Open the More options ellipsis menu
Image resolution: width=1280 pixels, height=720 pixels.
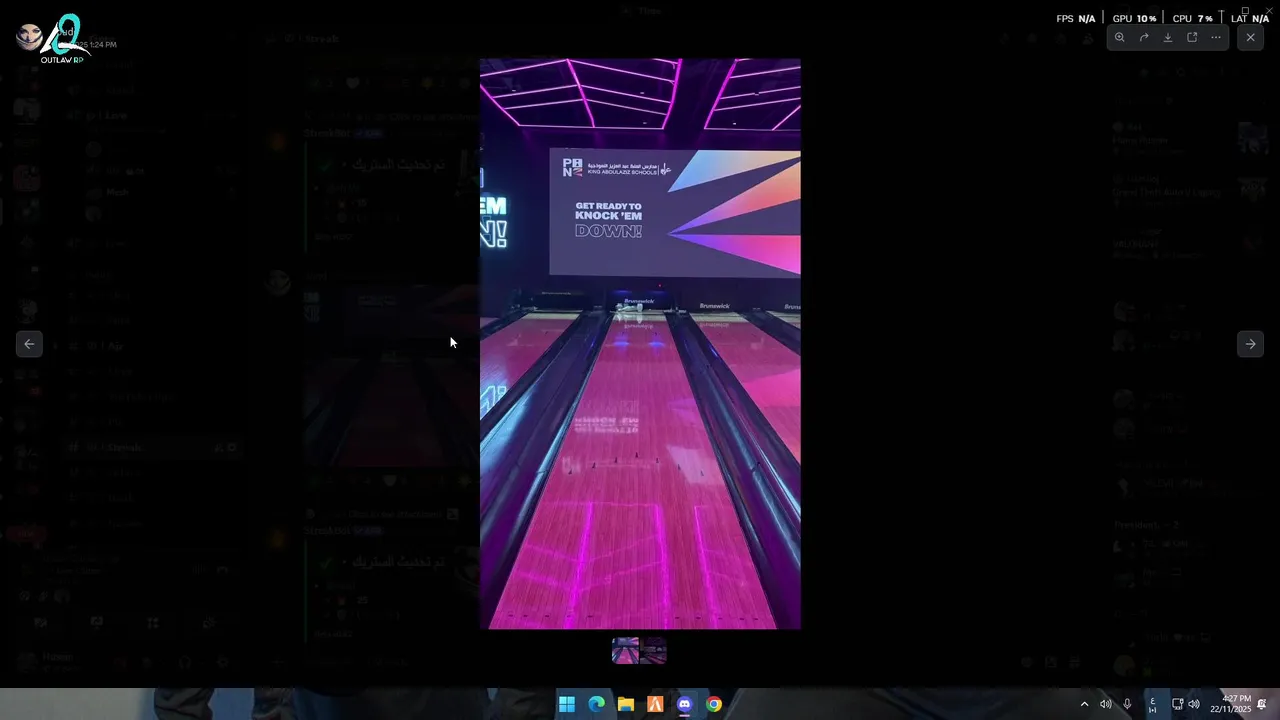pyautogui.click(x=1216, y=37)
